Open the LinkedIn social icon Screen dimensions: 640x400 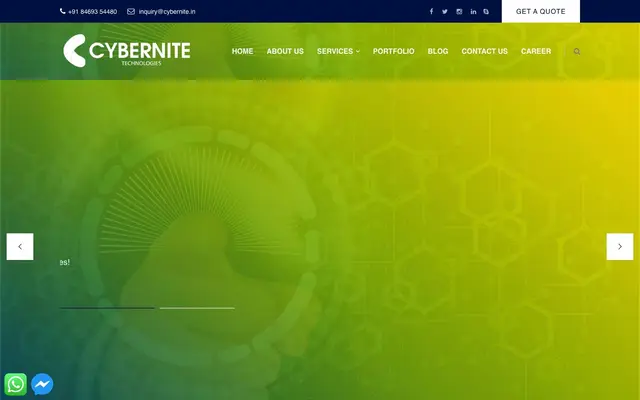[x=473, y=11]
